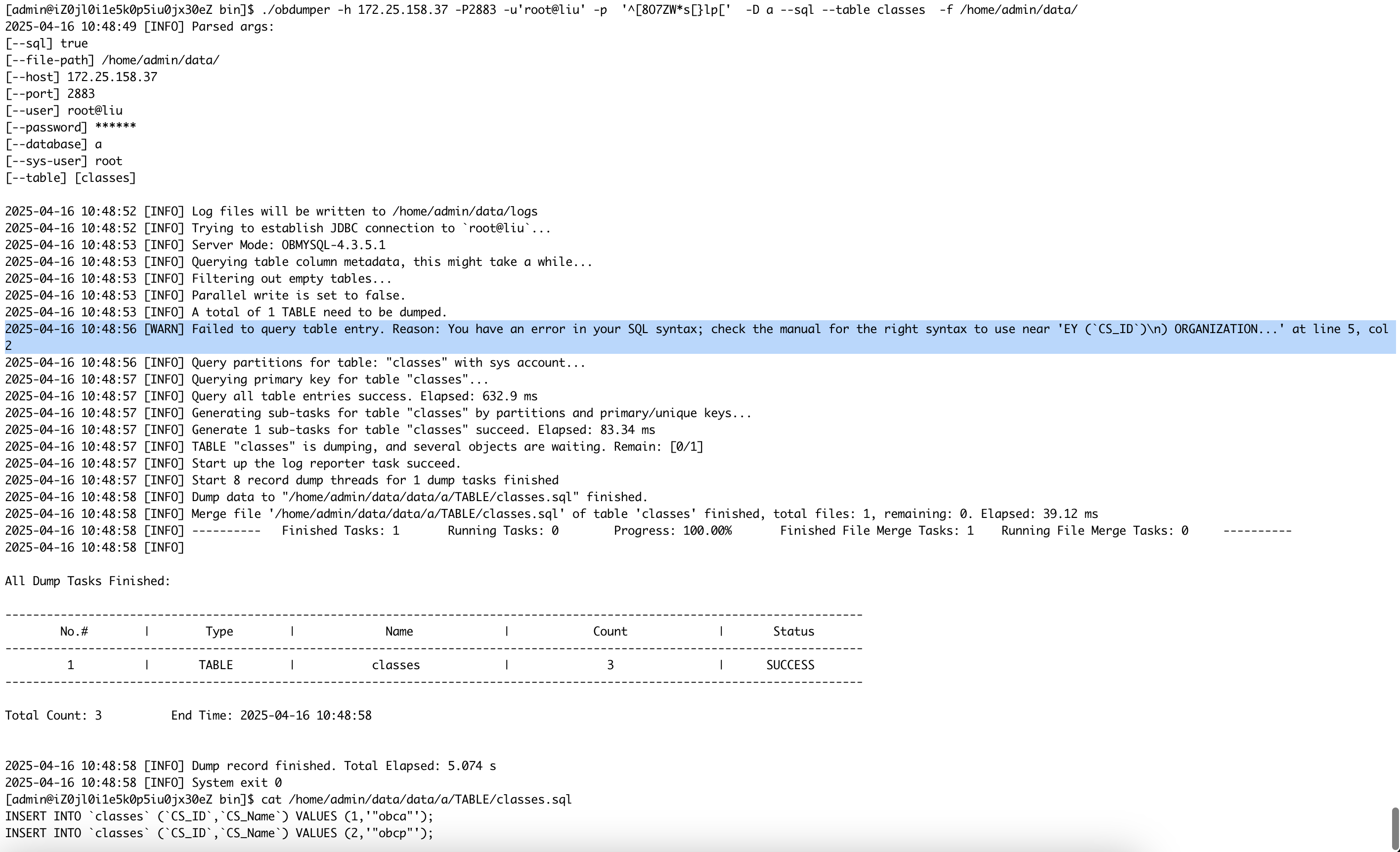The width and height of the screenshot is (1400, 852).
Task: Click the '[--host] 172.25.158.37' line
Action: (x=81, y=77)
